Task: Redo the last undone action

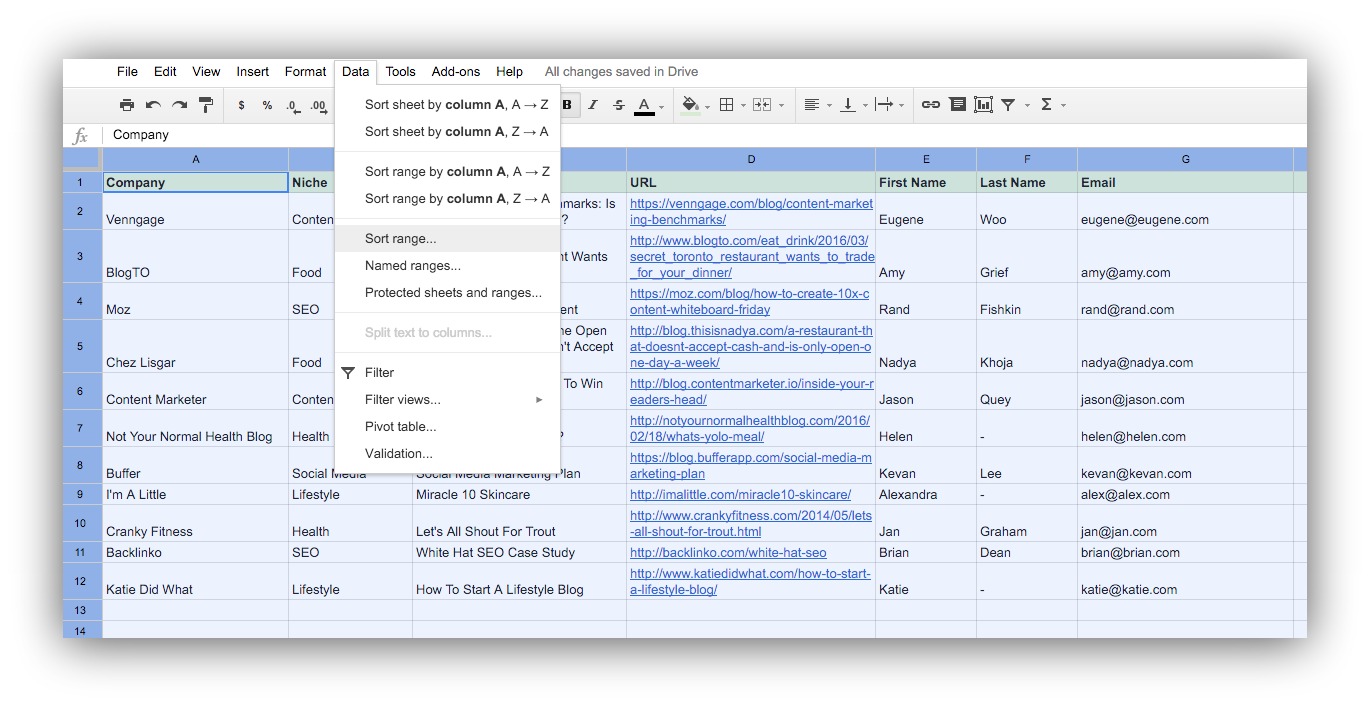Action: click(x=179, y=105)
